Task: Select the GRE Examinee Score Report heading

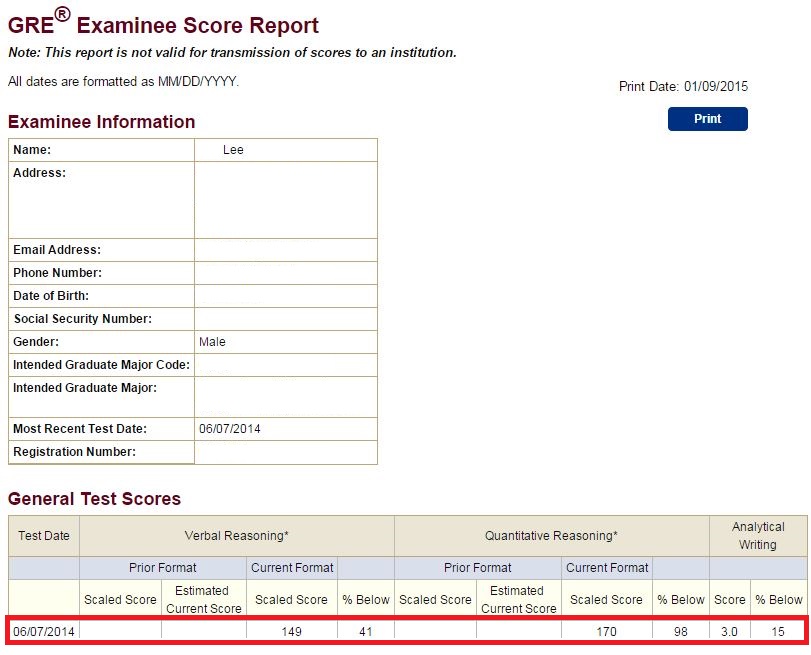Action: click(163, 24)
